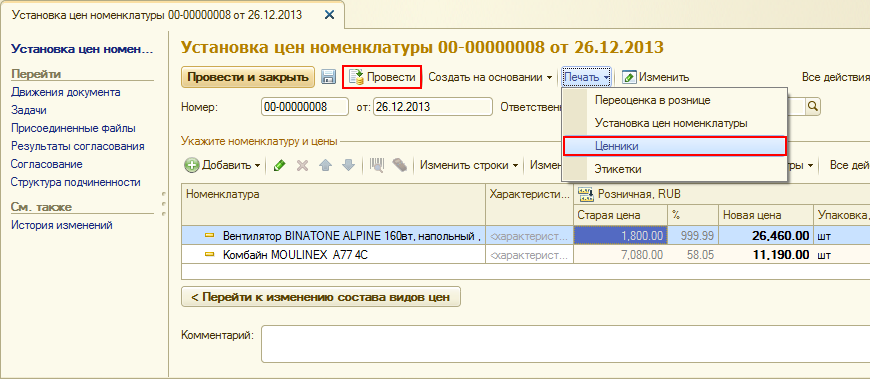Click the yellow item icon beside Вентилятор
870x379 pixels.
point(210,236)
